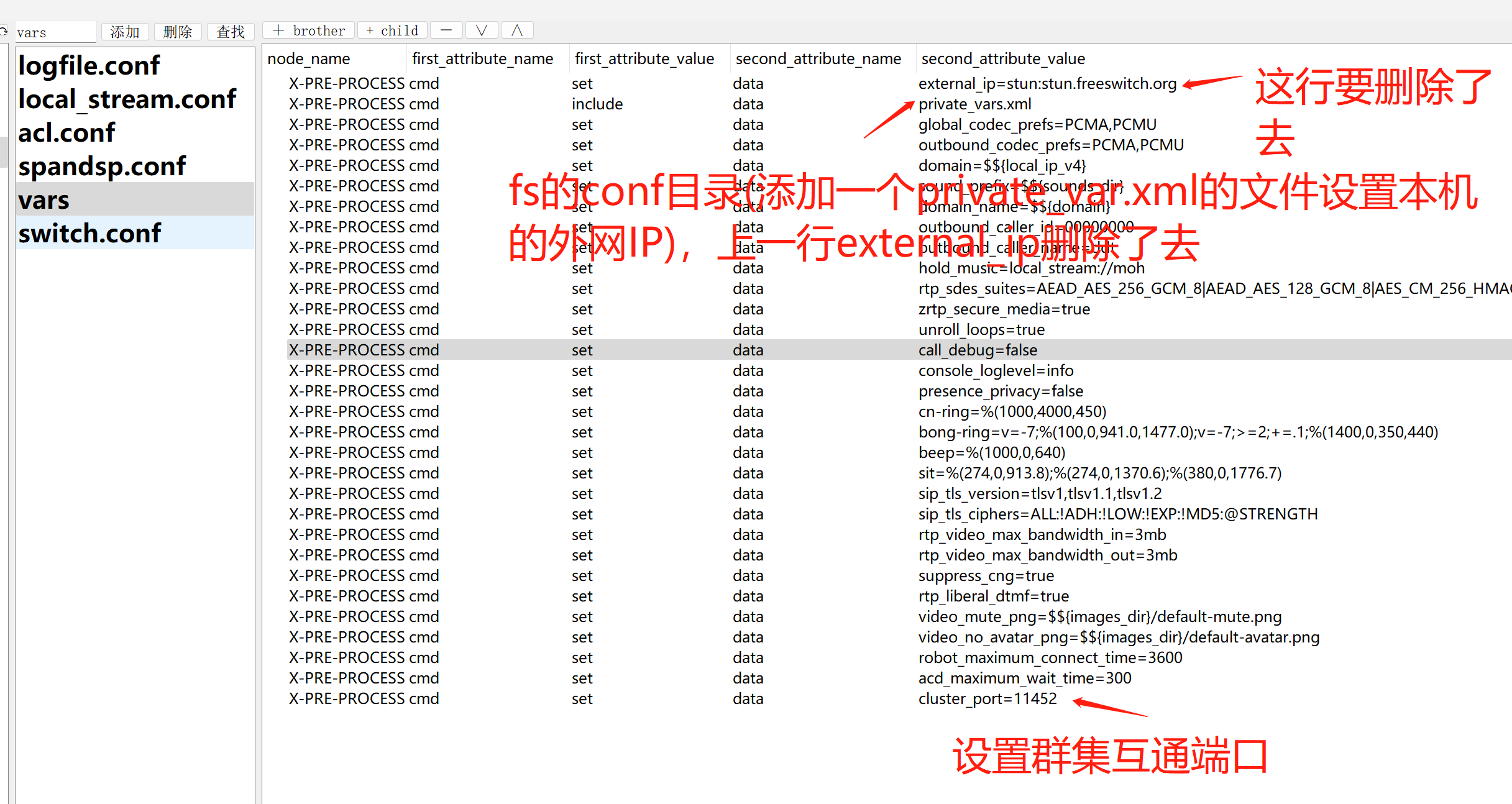Click the call_debug=false highlighted row
The width and height of the screenshot is (1512, 804).
899,350
